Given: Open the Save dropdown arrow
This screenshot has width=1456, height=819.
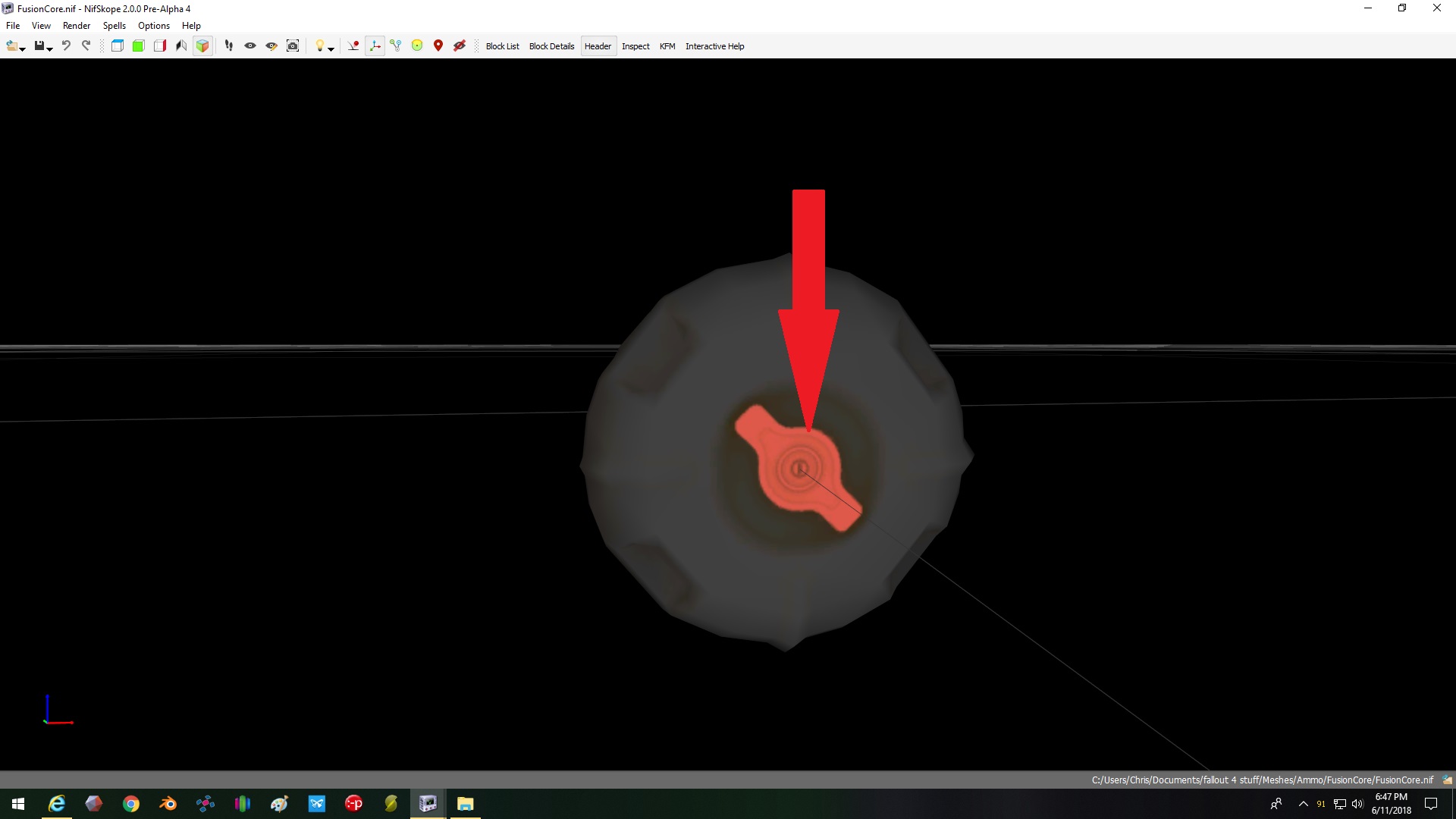Looking at the screenshot, I should click(50, 49).
